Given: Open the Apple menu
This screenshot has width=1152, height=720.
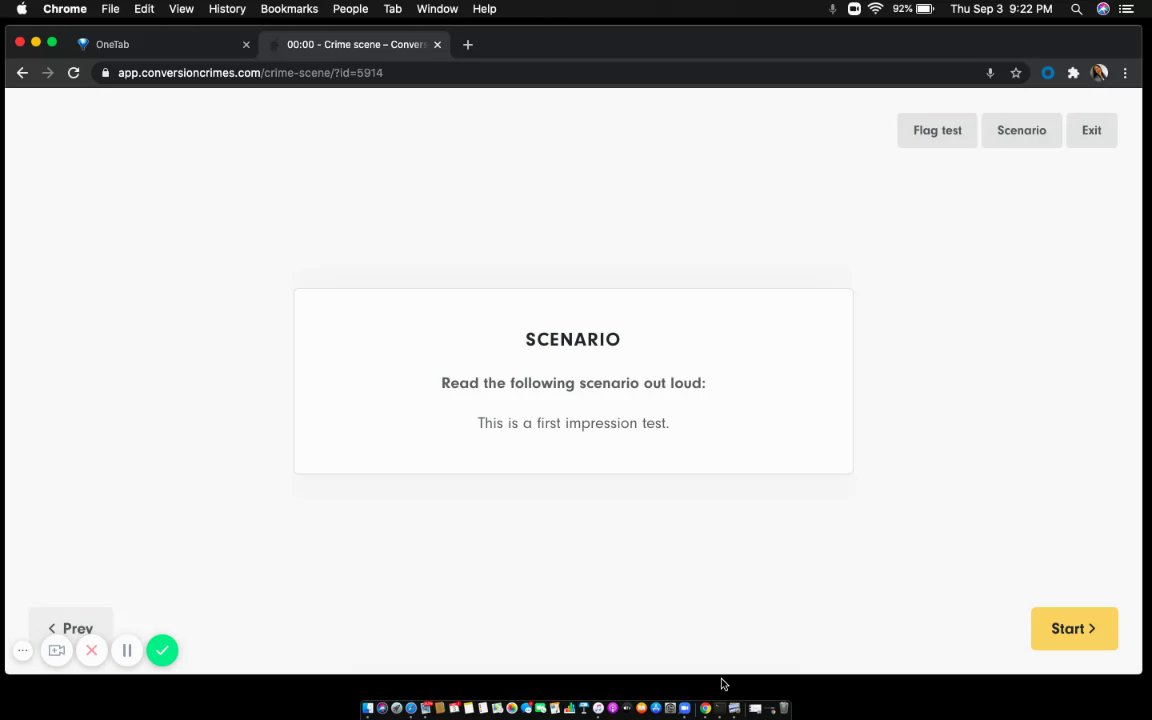Looking at the screenshot, I should pos(21,9).
